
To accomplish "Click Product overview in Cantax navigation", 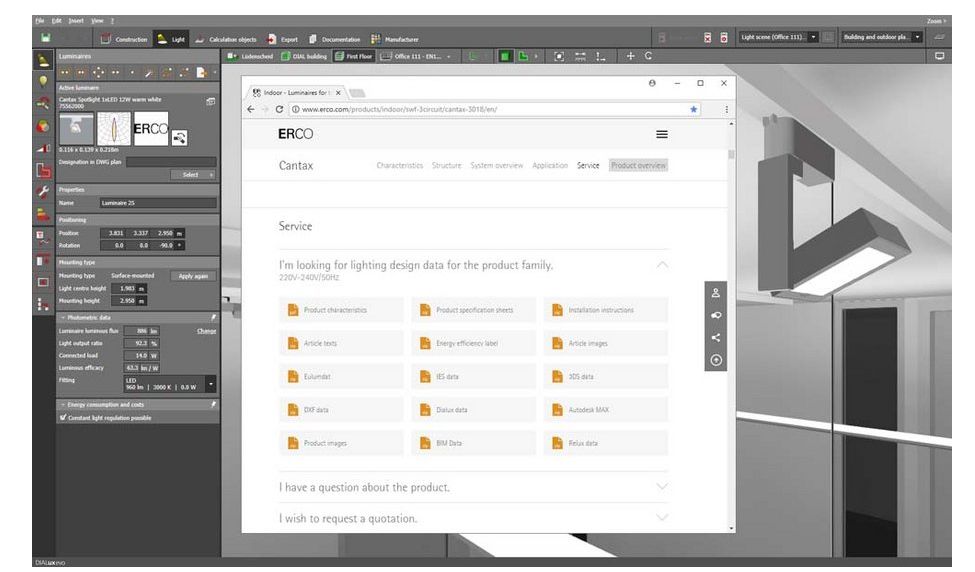I will tap(638, 165).
